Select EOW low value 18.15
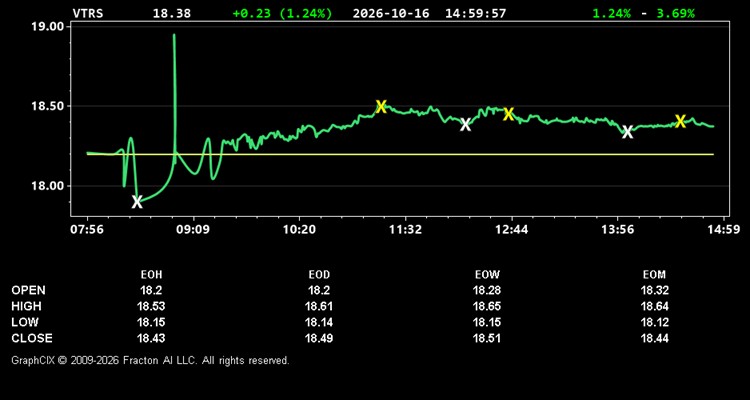Image resolution: width=750 pixels, height=400 pixels. (487, 322)
